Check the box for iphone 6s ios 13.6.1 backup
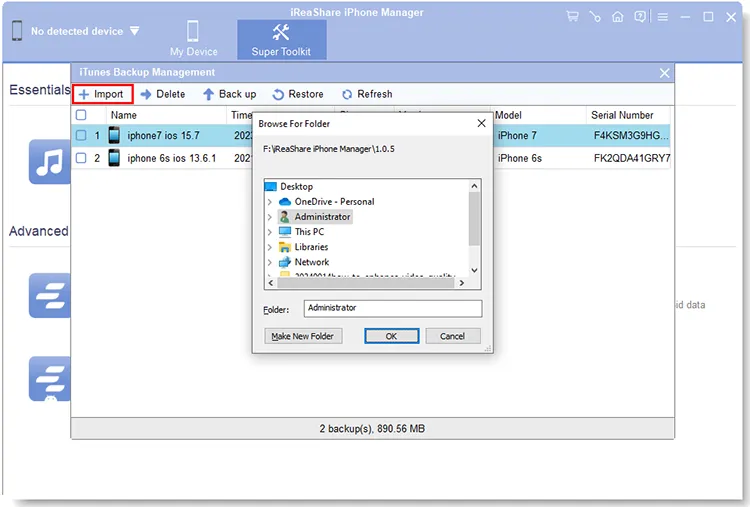This screenshot has width=750, height=507. [81, 158]
